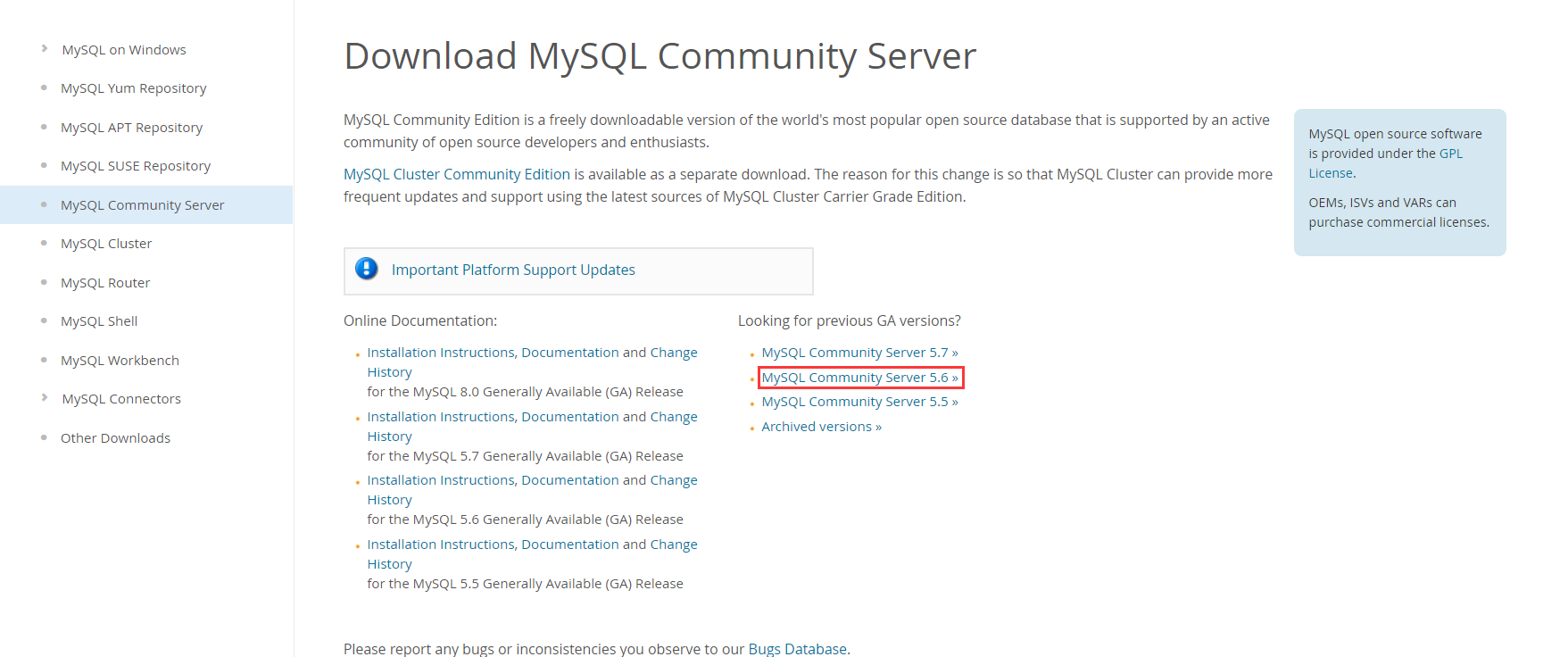Image resolution: width=1568 pixels, height=657 pixels.
Task: Open MySQL Yum Repository sidebar item
Action: click(133, 88)
